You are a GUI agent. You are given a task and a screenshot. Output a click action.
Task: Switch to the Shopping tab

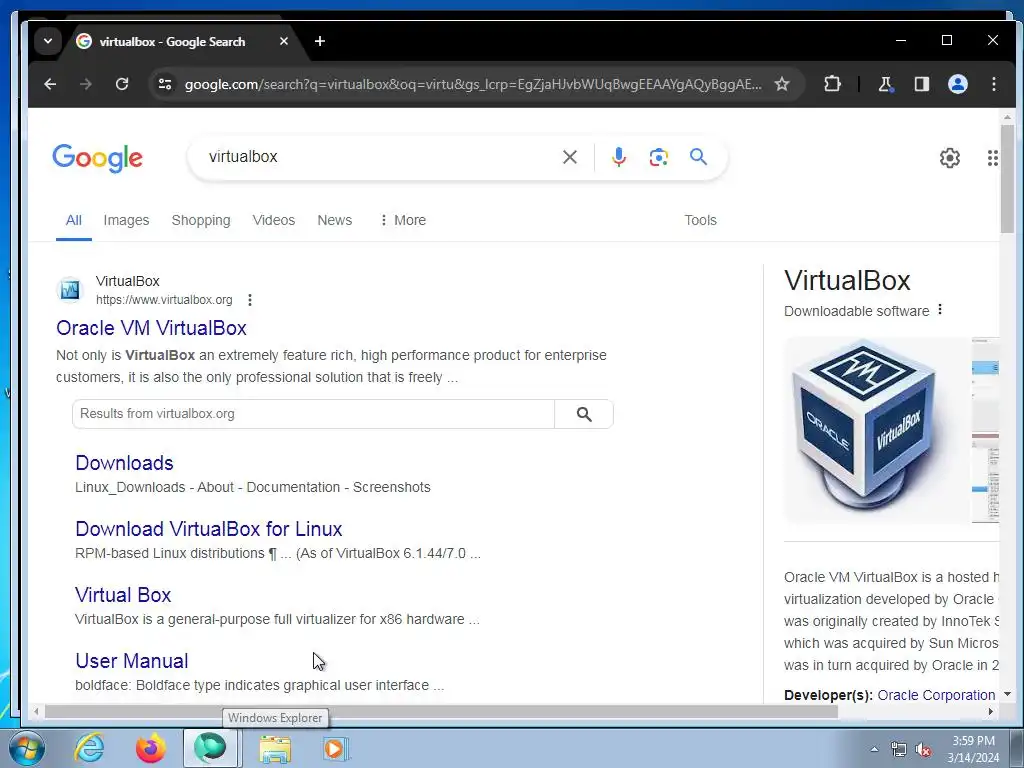pos(201,220)
